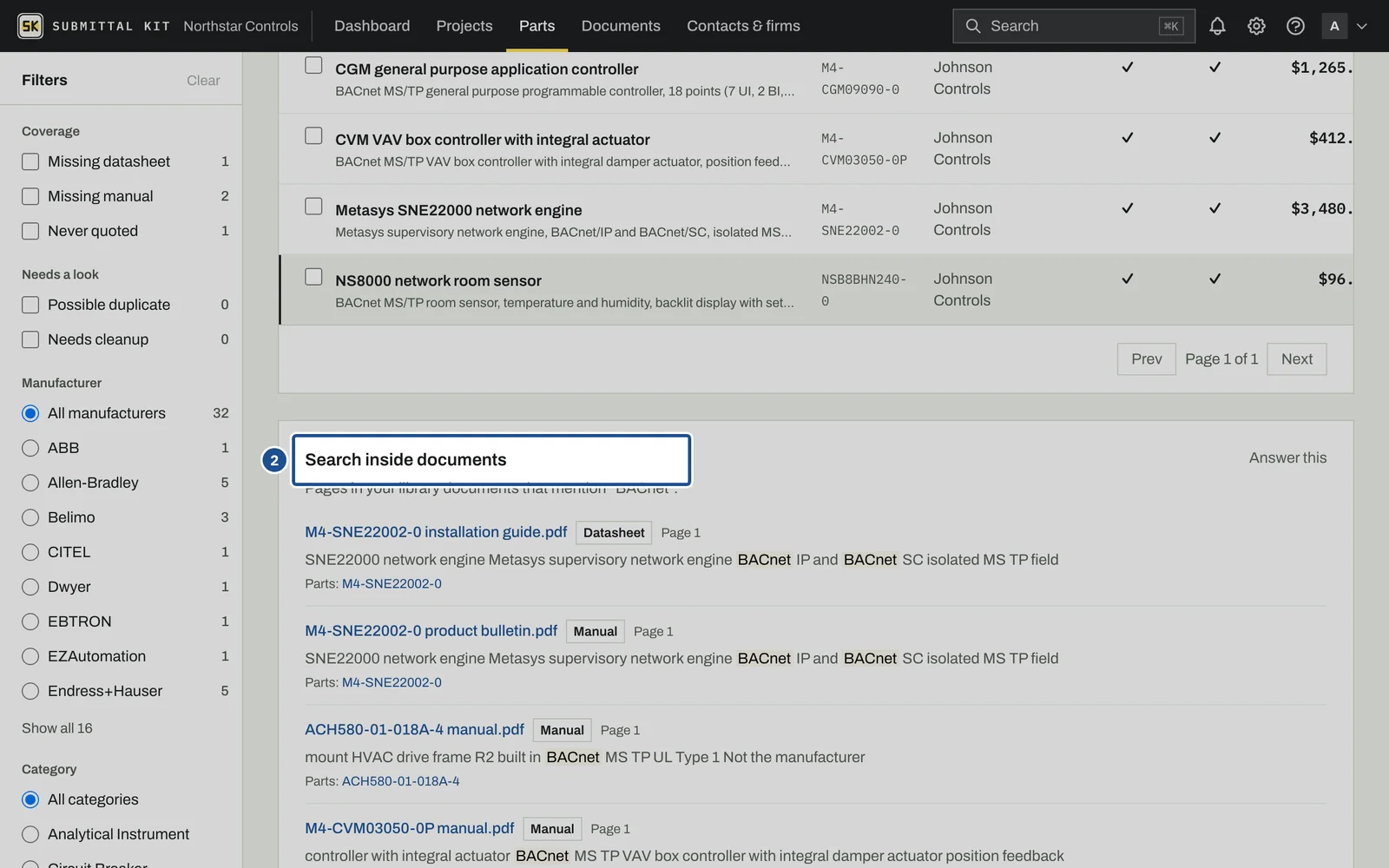Image resolution: width=1389 pixels, height=868 pixels.
Task: Select the Endress+Hauser manufacturer filter
Action: pyautogui.click(x=30, y=691)
